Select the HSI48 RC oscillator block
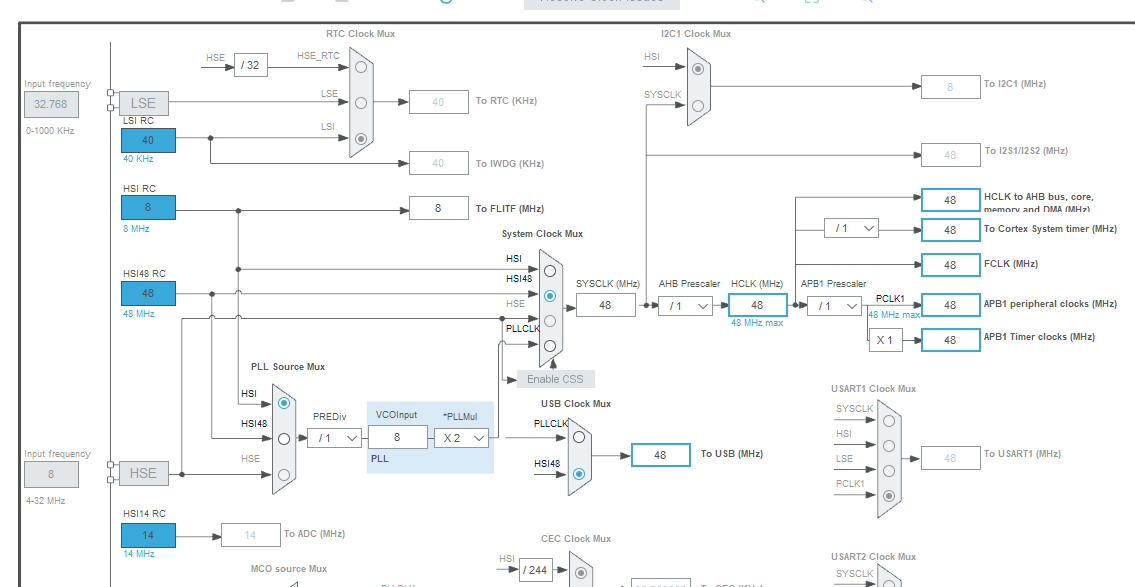 (147, 293)
